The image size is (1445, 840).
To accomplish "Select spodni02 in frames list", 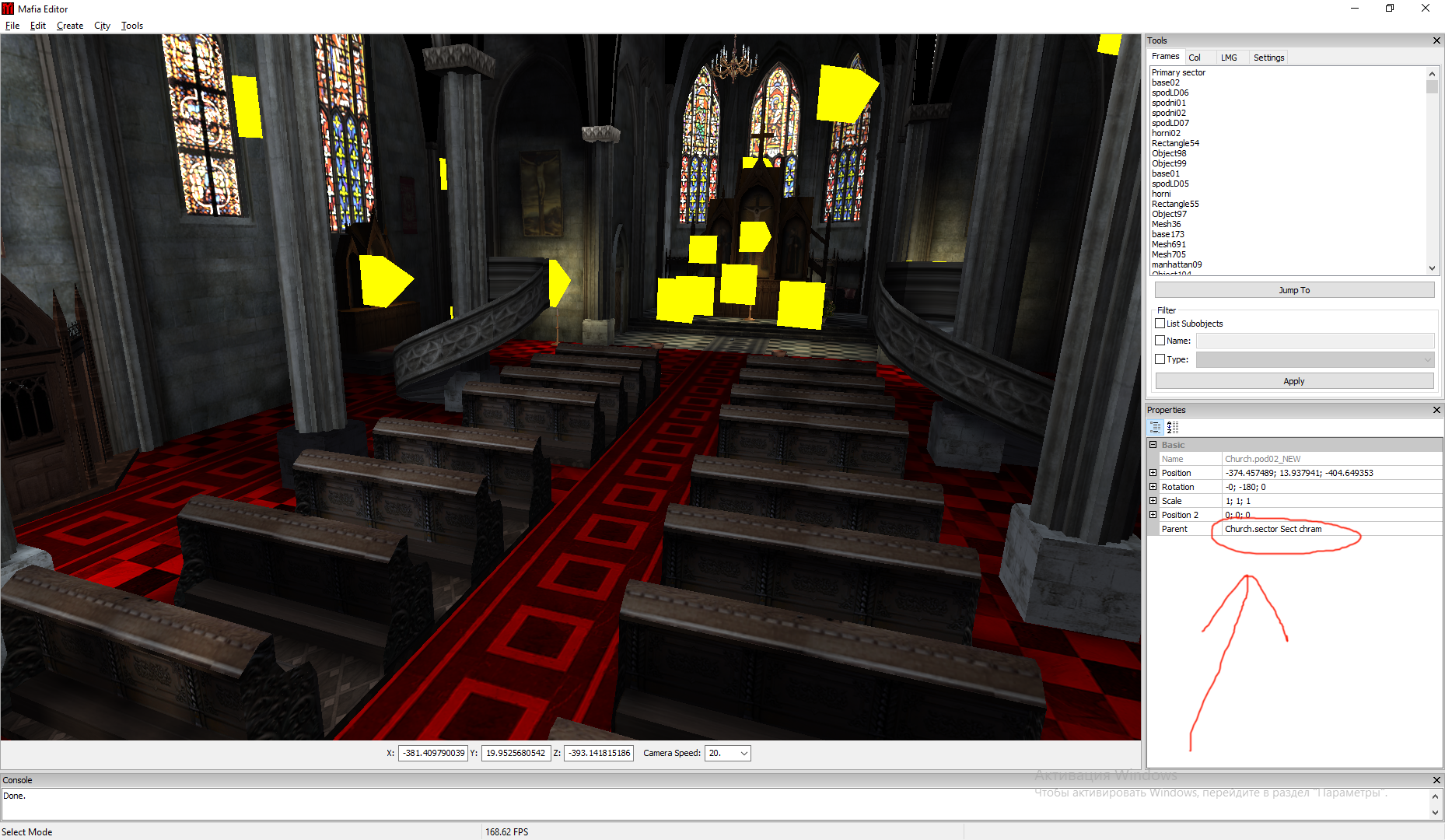I will (x=1169, y=113).
